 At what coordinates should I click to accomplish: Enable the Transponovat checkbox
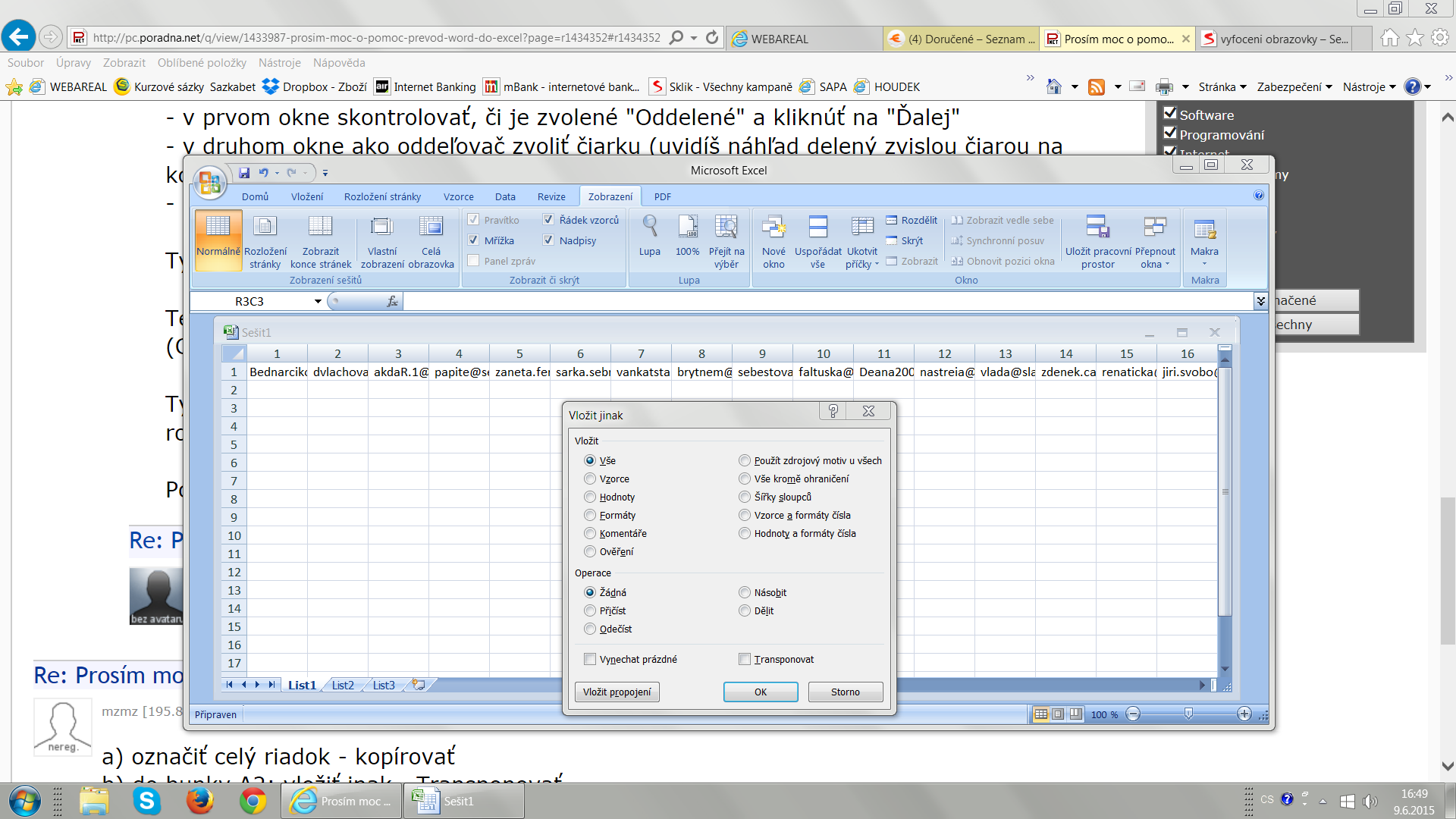[745, 660]
